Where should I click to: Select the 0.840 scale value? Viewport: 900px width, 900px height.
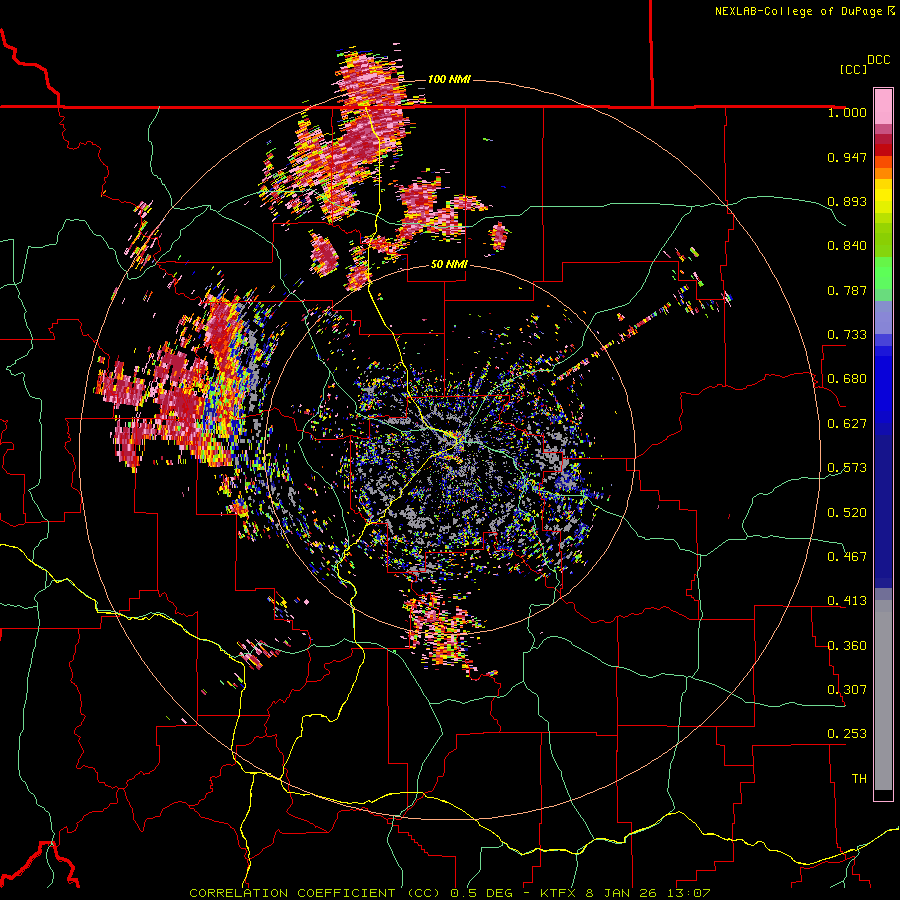pyautogui.click(x=847, y=246)
